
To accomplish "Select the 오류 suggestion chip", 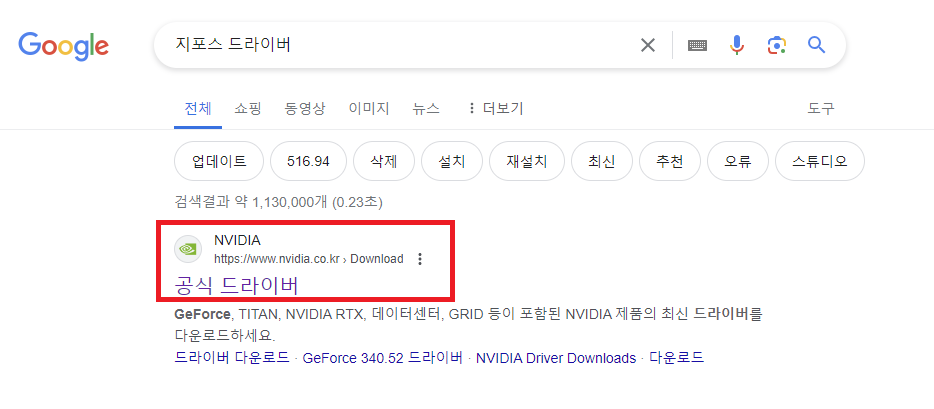I will 737,161.
